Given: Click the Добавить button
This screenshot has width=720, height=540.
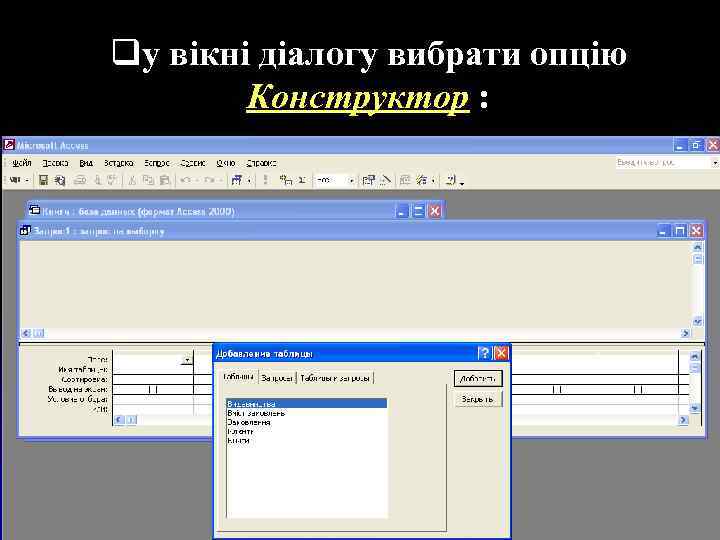Looking at the screenshot, I should [478, 378].
